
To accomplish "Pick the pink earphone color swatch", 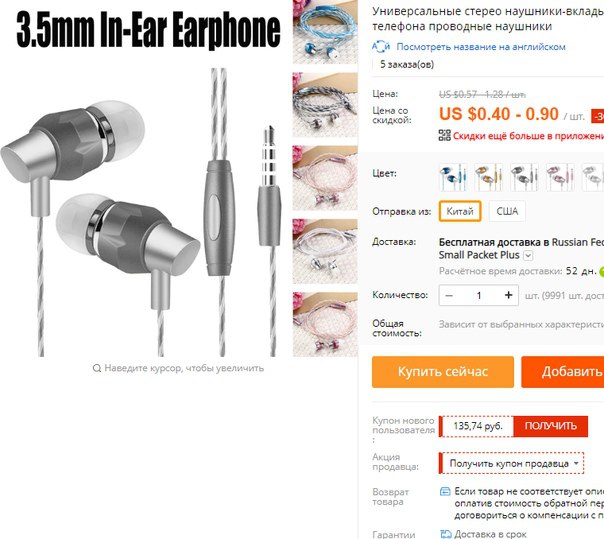I will [560, 177].
